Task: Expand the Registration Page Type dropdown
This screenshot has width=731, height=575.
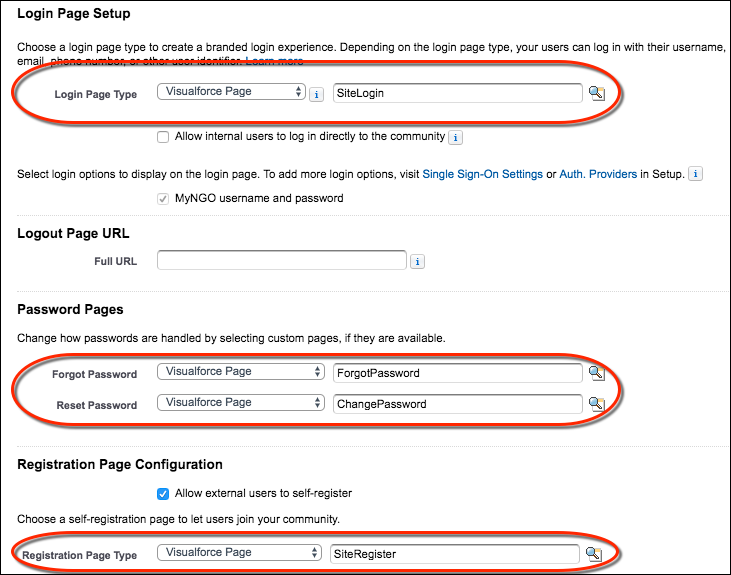Action: [239, 552]
